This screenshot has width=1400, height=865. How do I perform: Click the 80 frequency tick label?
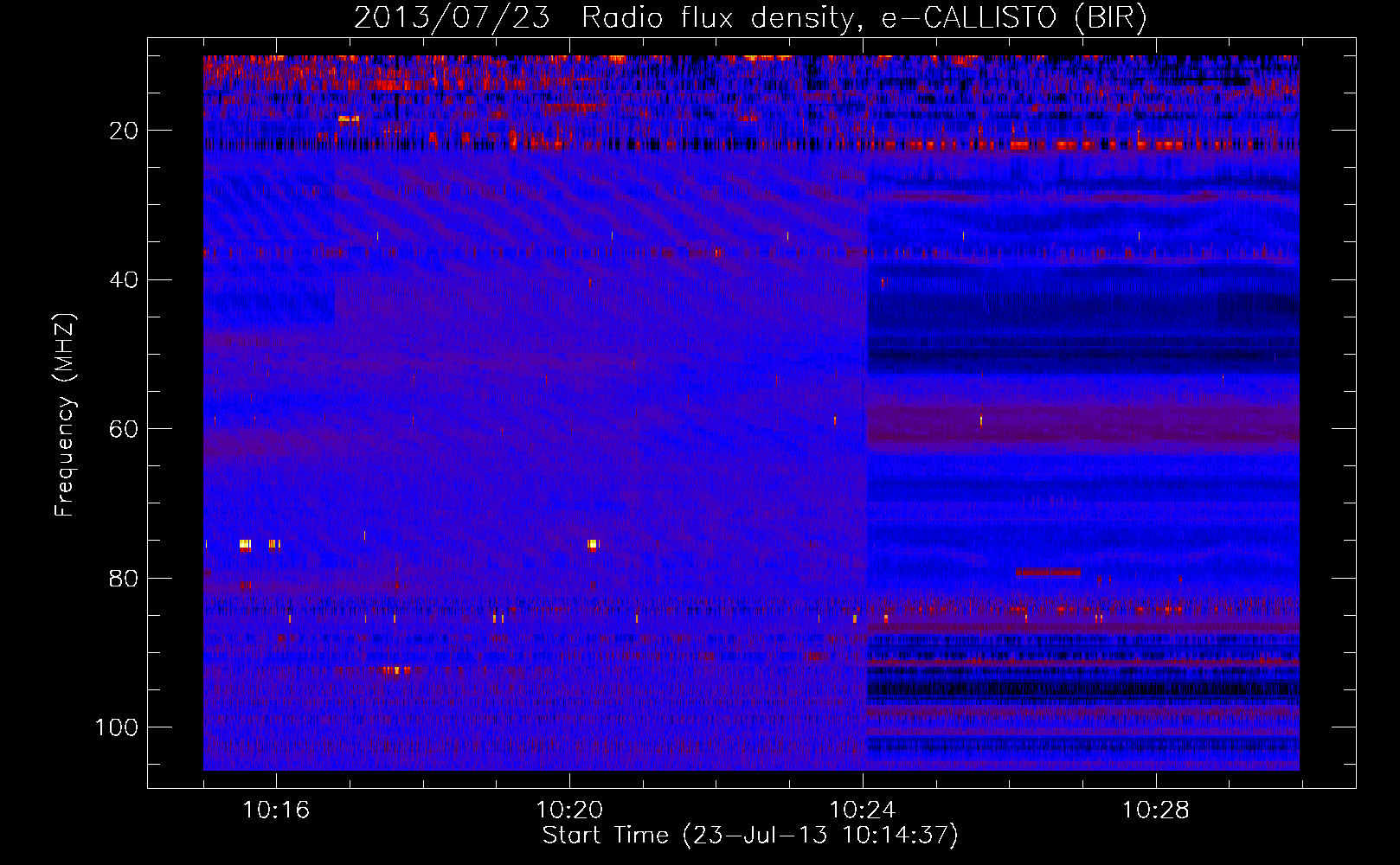[x=125, y=578]
